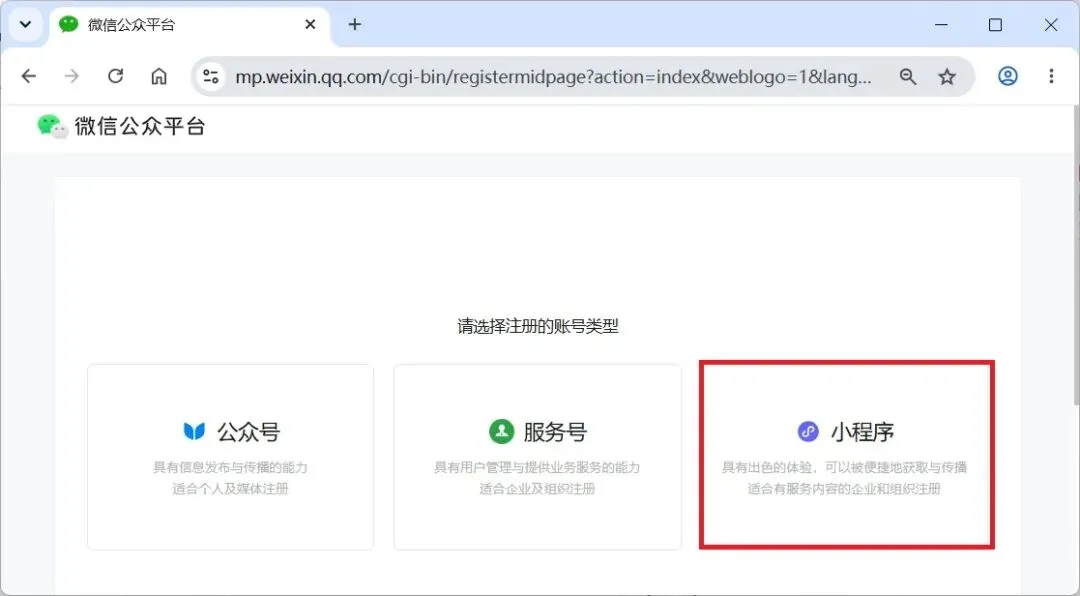Screen dimensions: 1080x596
Task: Choose the 公众号 account type card
Action: 231,457
